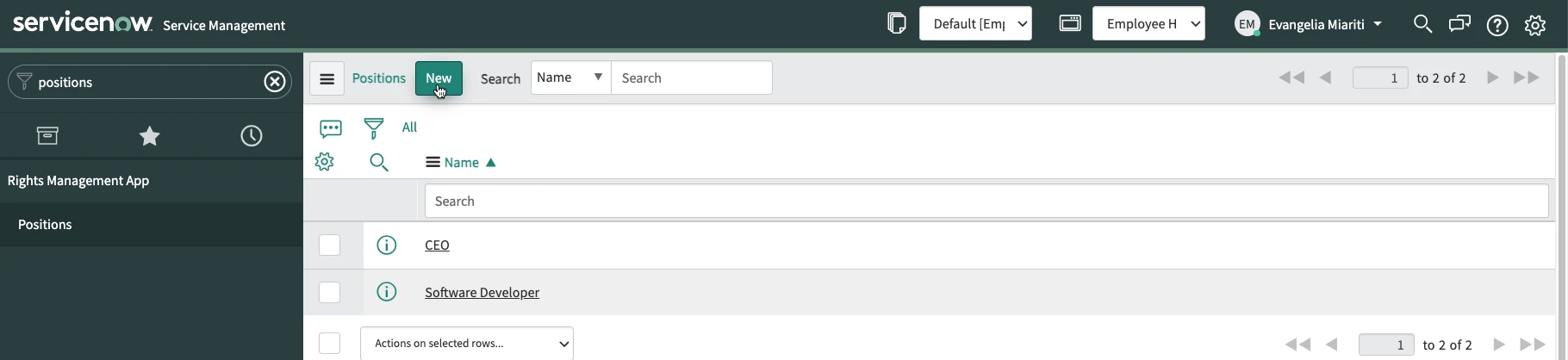This screenshot has width=1568, height=360.
Task: Open the Name search field dropdown
Action: point(570,78)
